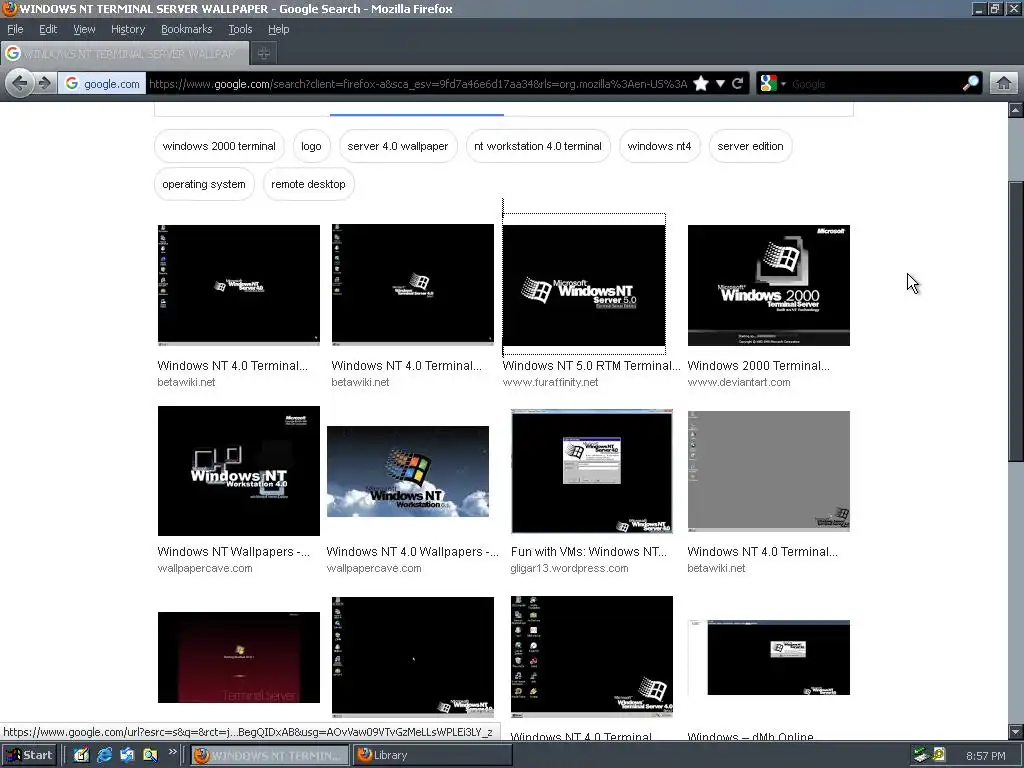The height and width of the screenshot is (768, 1024).
Task: Open the Tools menu
Action: [240, 29]
